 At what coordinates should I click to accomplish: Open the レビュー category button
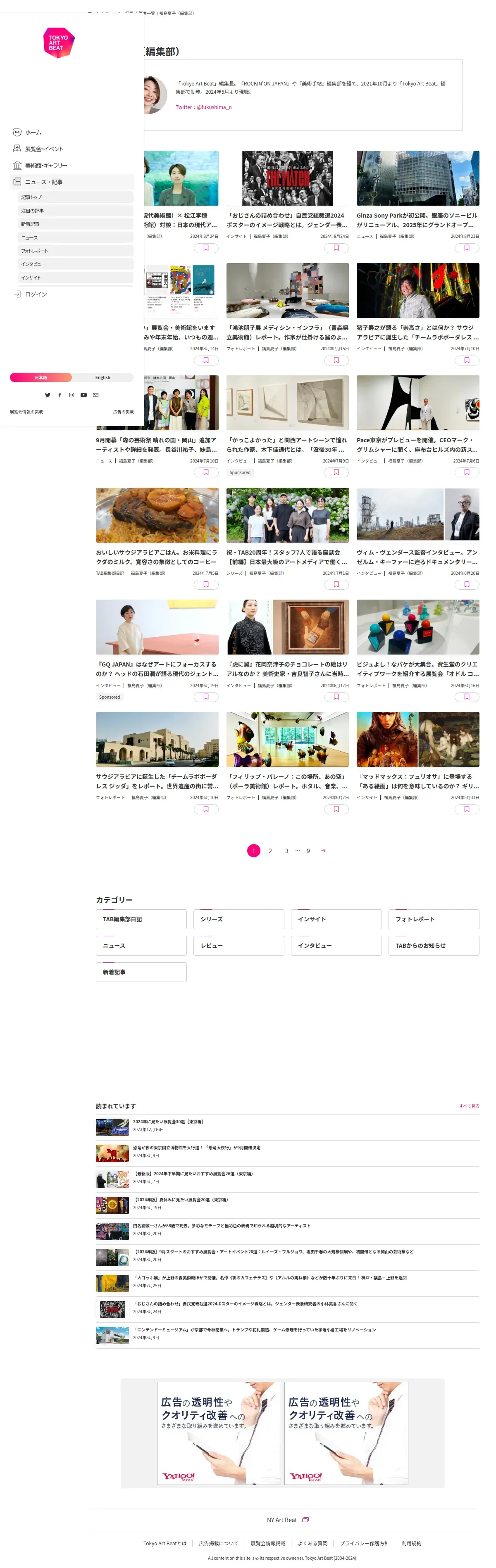tap(238, 945)
